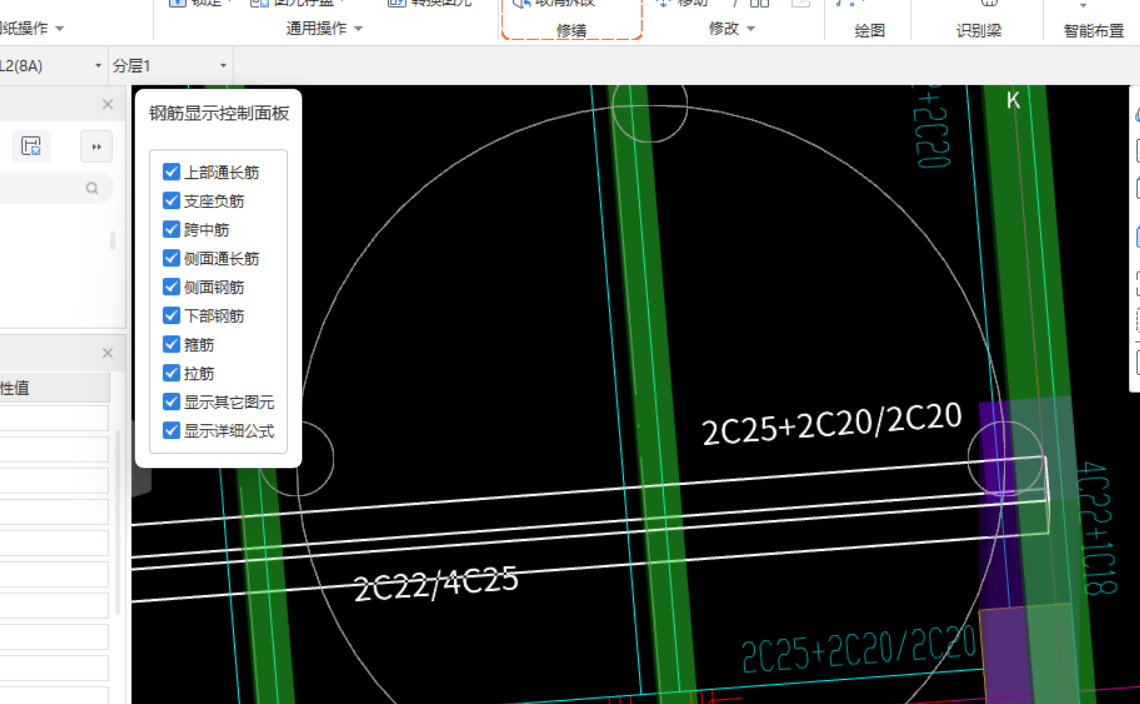The width and height of the screenshot is (1140, 704).
Task: Uncheck 显示其它图元 option
Action: point(172,401)
